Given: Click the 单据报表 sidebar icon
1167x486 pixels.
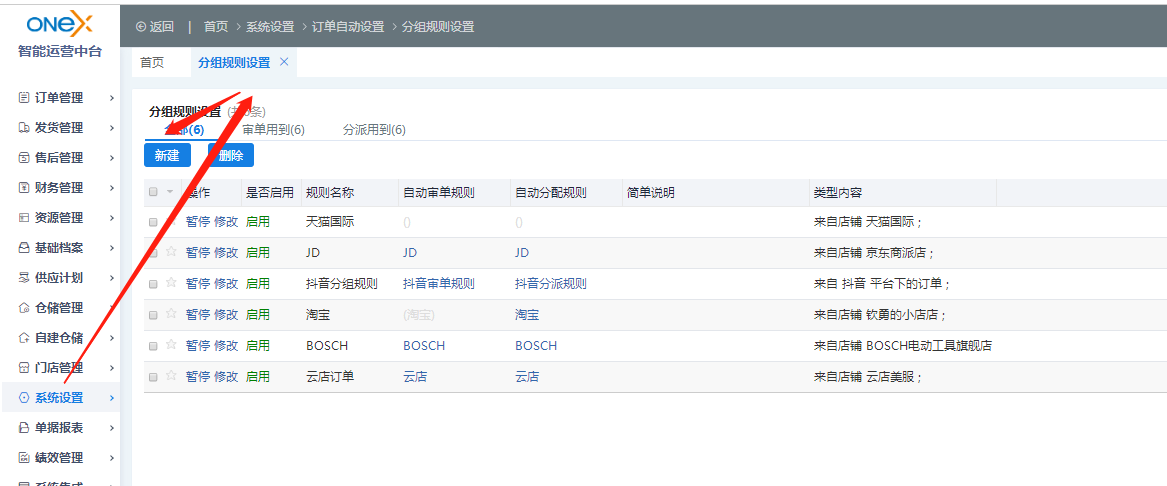Looking at the screenshot, I should click(x=24, y=428).
